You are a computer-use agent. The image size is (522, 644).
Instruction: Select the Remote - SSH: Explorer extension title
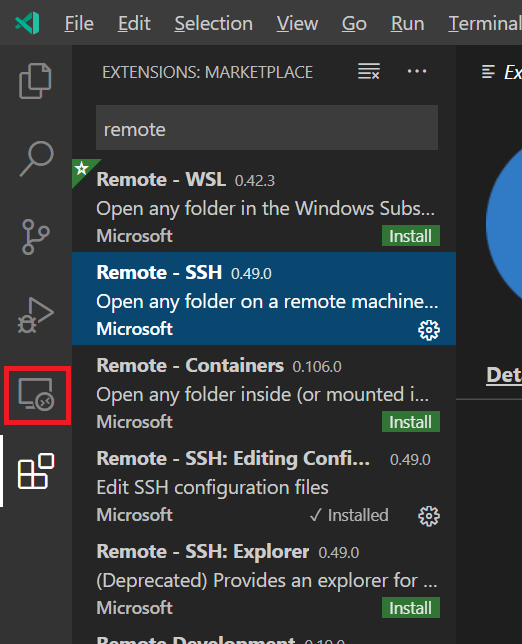203,552
